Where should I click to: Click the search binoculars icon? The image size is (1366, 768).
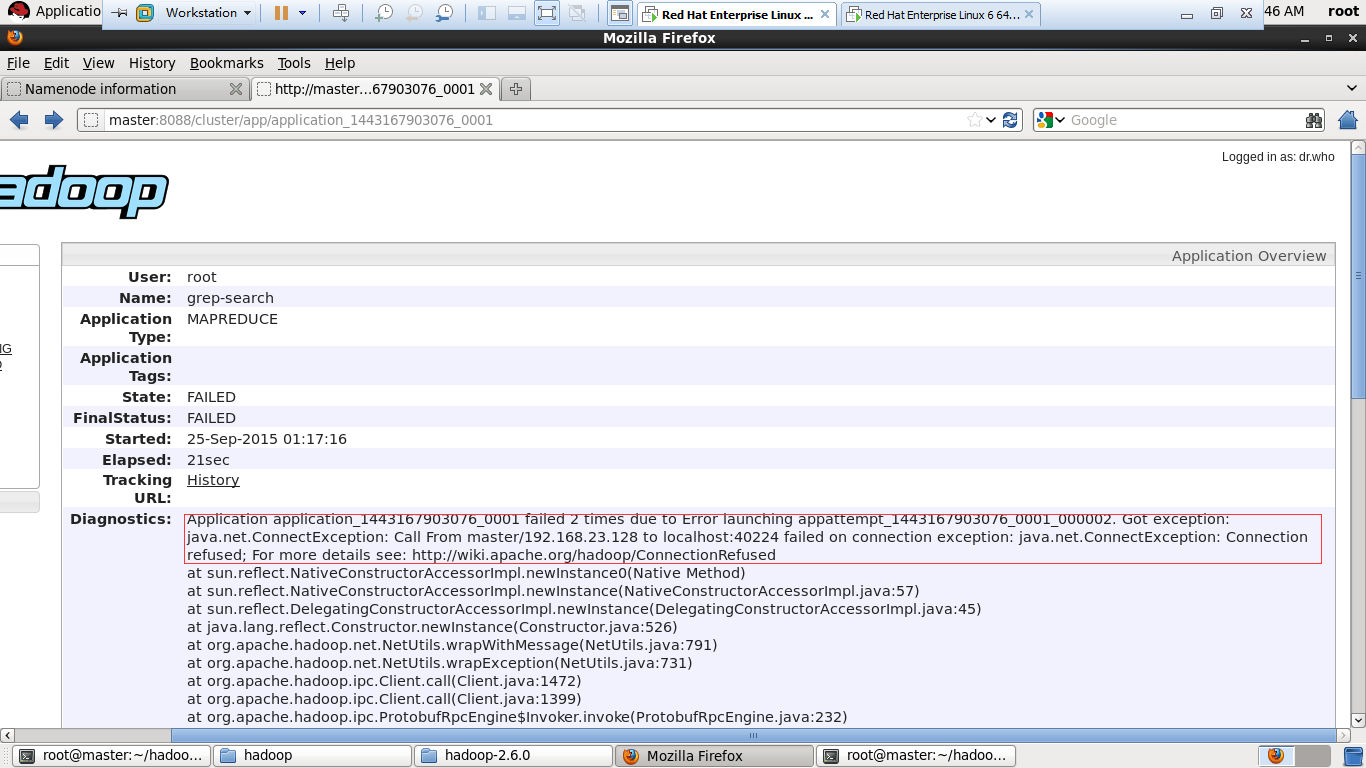point(1313,120)
